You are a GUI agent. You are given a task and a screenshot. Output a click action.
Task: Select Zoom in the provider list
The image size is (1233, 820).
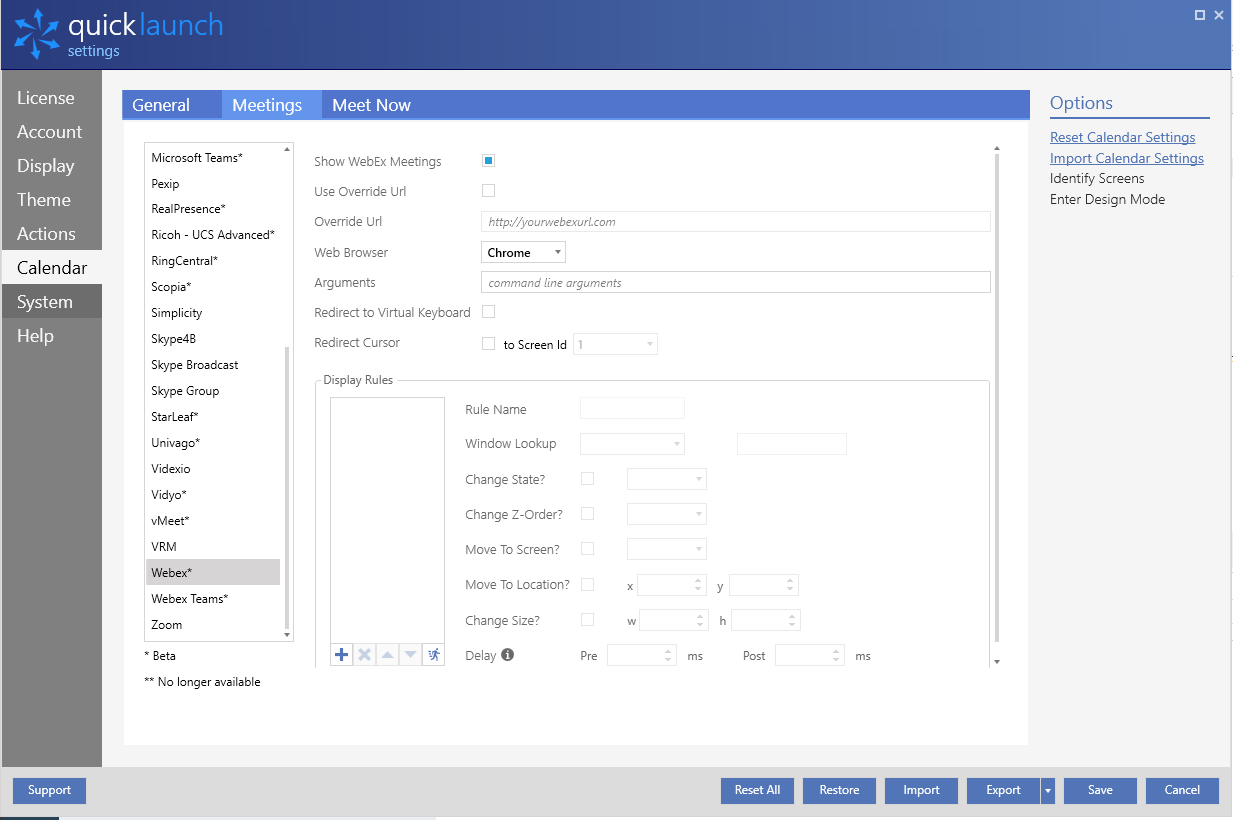(x=212, y=624)
